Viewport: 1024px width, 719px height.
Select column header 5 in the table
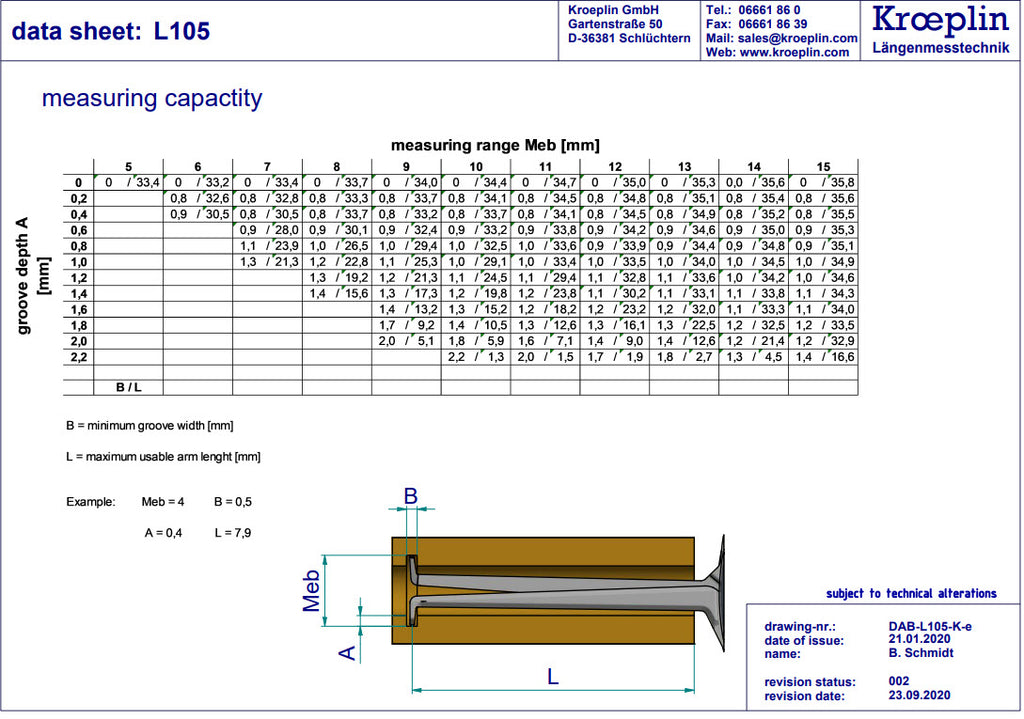point(128,166)
